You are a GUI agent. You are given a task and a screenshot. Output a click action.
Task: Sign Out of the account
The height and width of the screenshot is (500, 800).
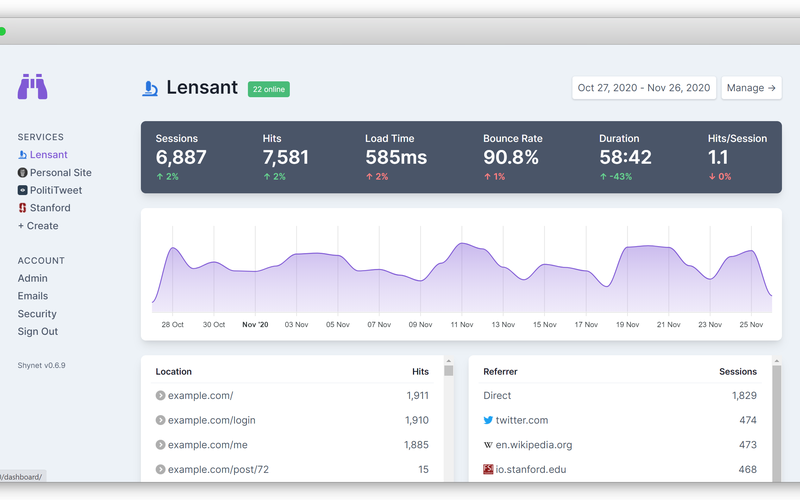point(38,331)
